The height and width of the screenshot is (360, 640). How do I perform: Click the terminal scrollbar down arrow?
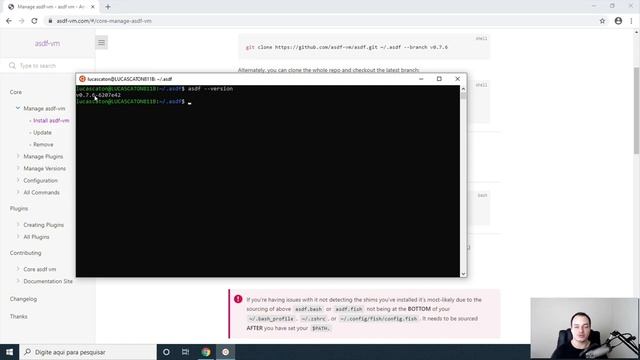point(463,274)
